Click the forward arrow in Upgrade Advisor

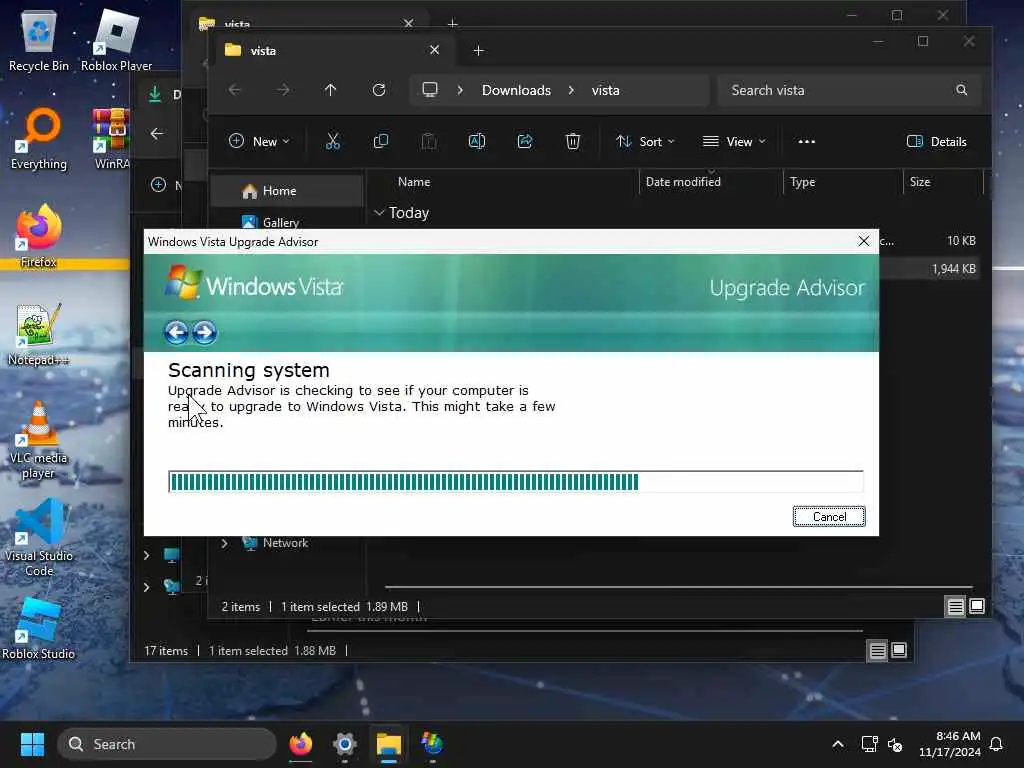tap(204, 332)
